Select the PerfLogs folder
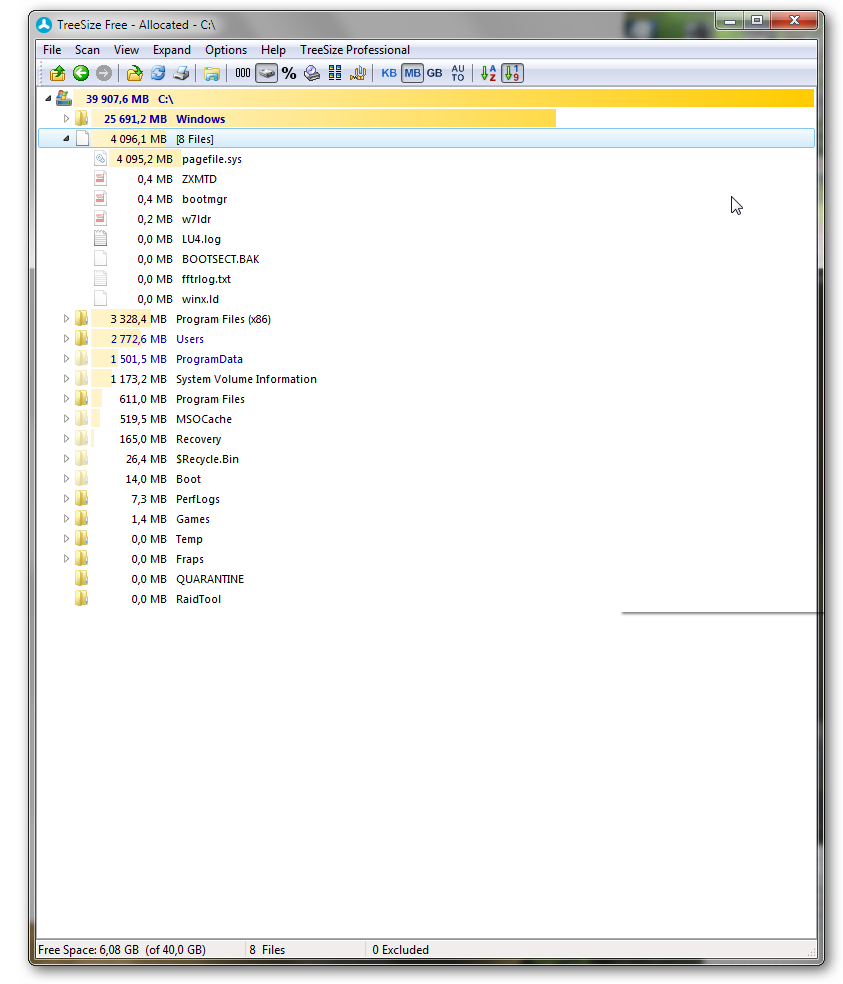Viewport: 843px width, 984px height. [x=198, y=499]
